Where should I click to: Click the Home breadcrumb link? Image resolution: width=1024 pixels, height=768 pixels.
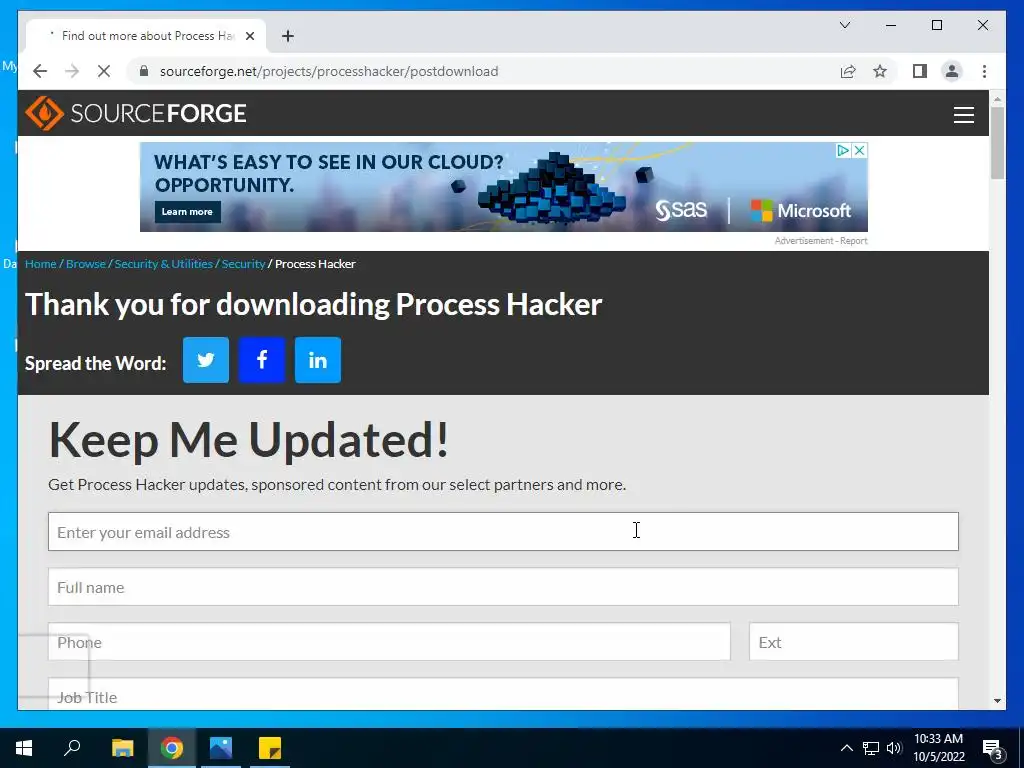tap(40, 264)
